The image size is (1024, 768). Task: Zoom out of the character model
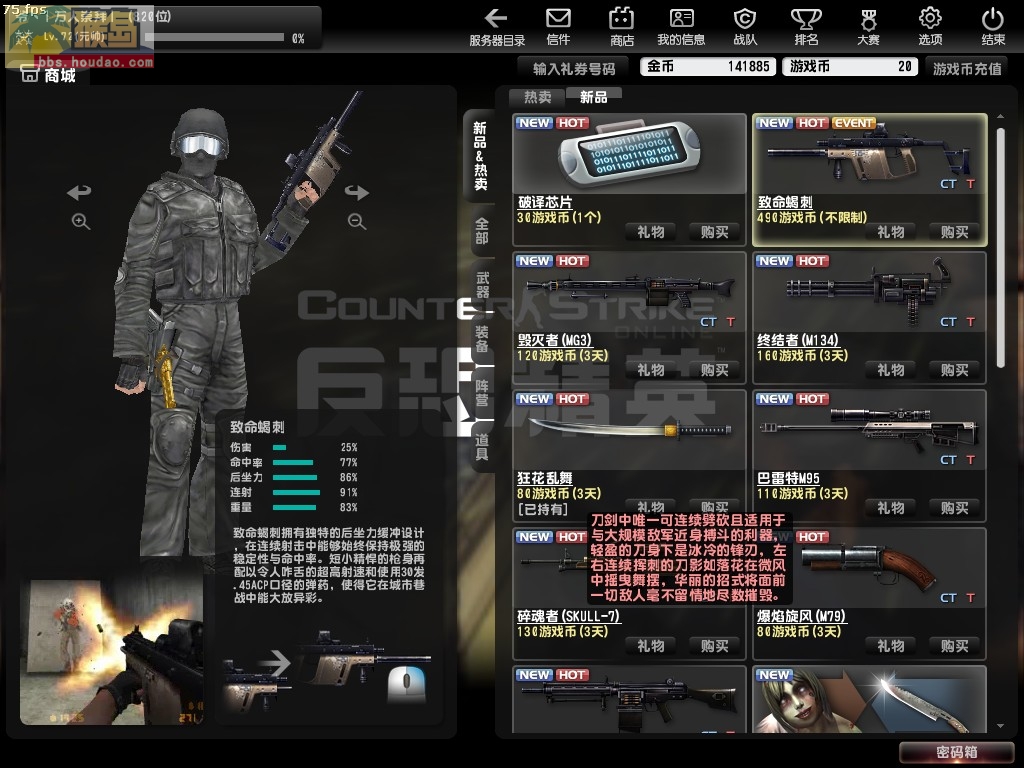(357, 221)
